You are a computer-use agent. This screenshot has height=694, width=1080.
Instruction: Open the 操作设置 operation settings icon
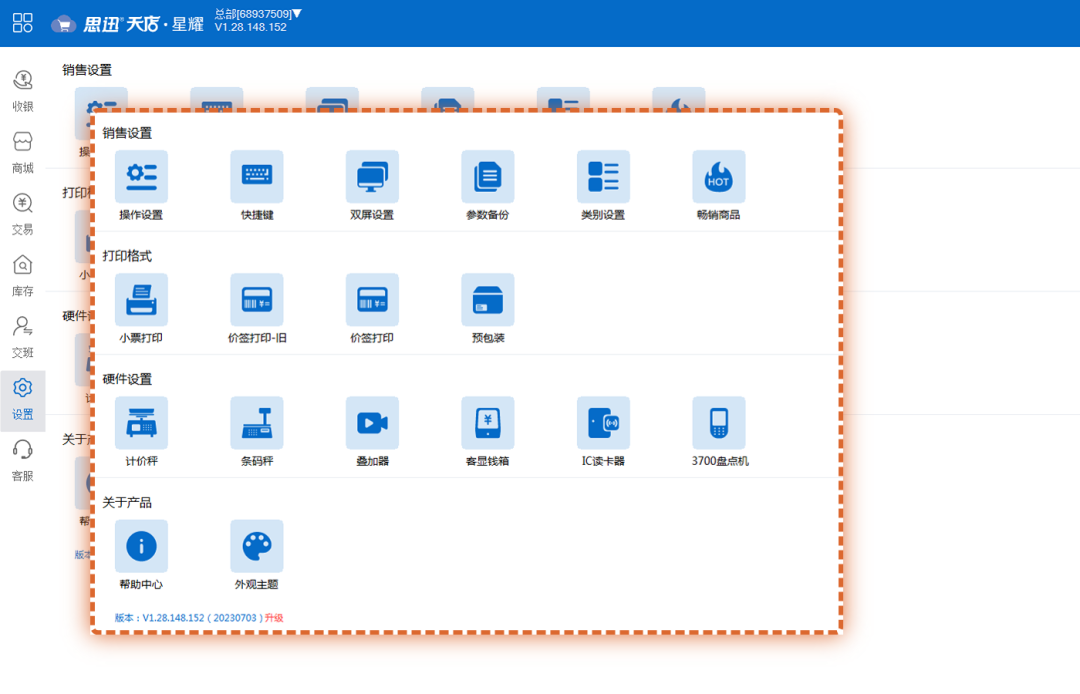click(x=141, y=177)
